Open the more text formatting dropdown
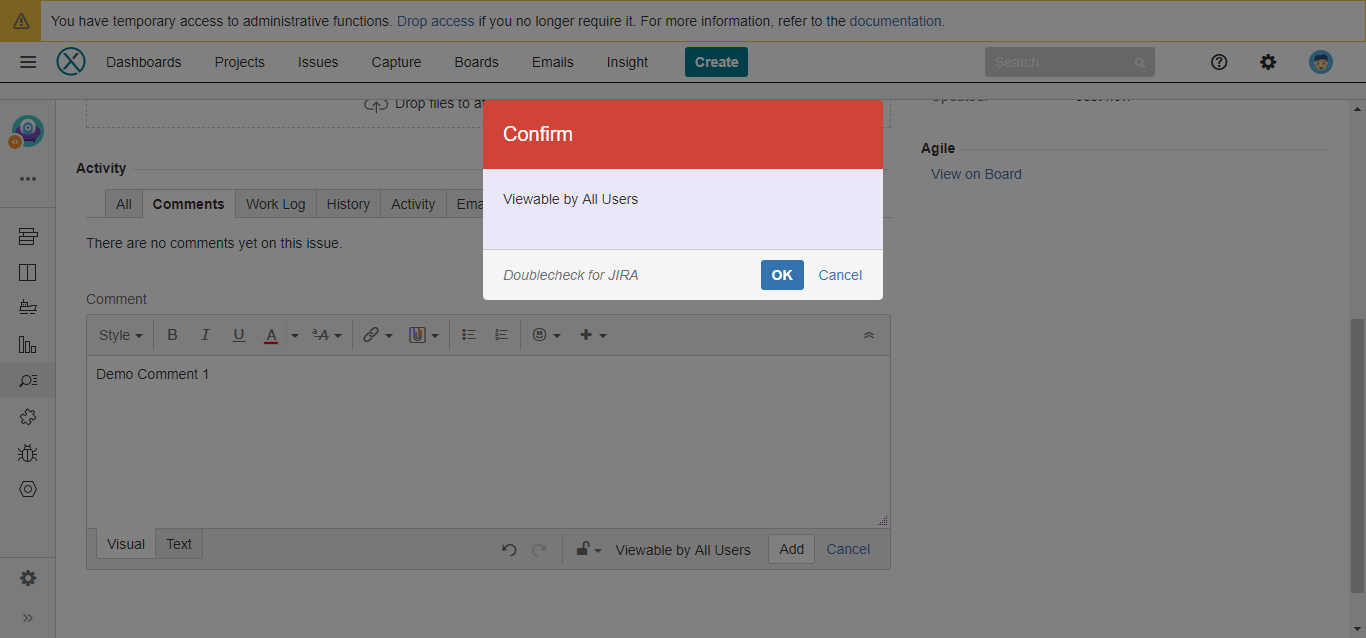This screenshot has height=638, width=1366. (327, 335)
